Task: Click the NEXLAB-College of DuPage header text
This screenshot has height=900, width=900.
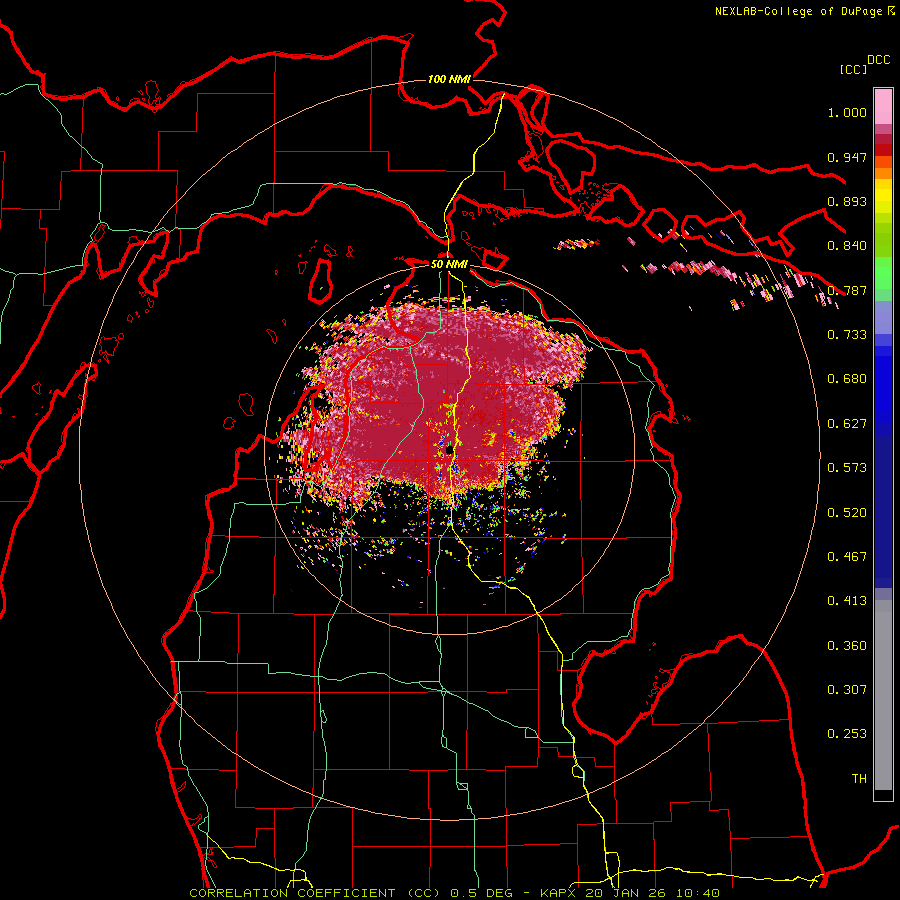Action: (798, 11)
